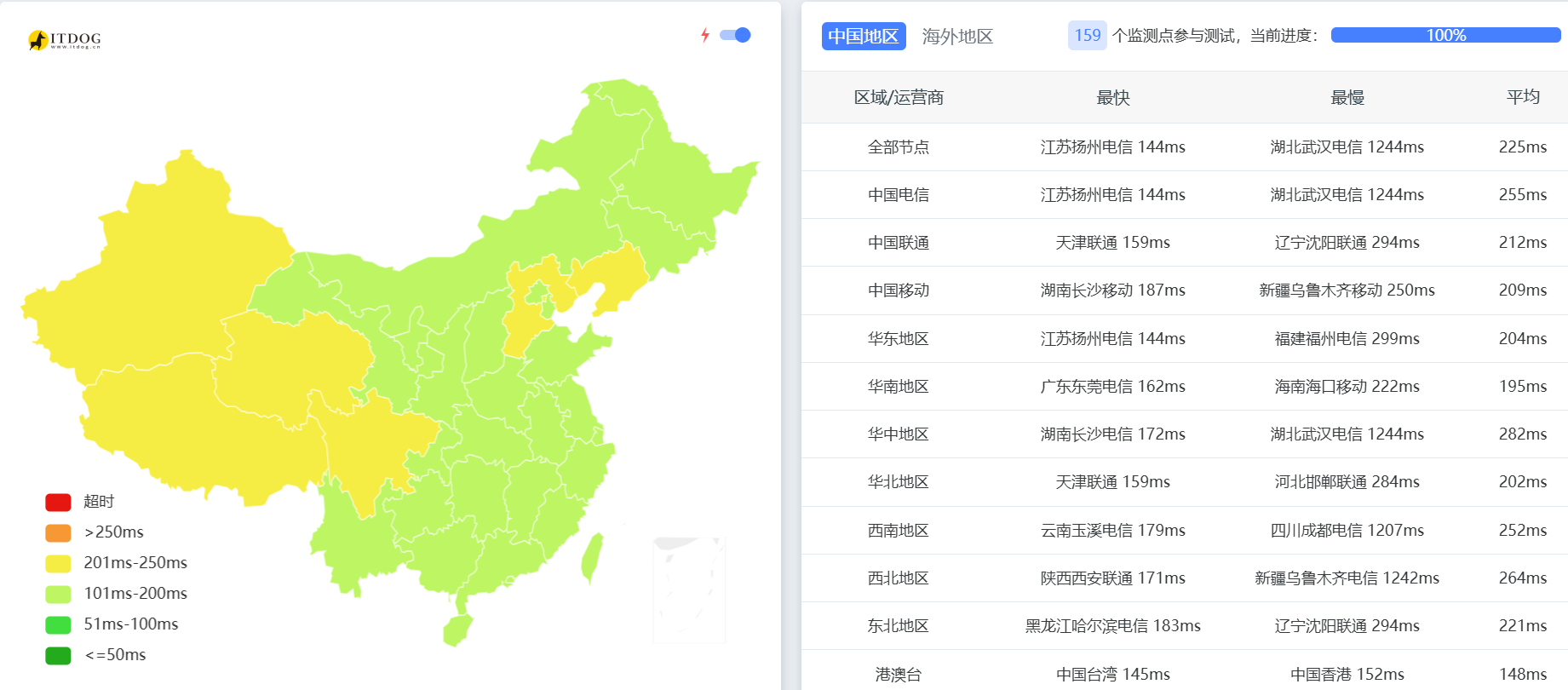Click the 平均 column header
This screenshot has height=690, width=1568.
(1522, 97)
